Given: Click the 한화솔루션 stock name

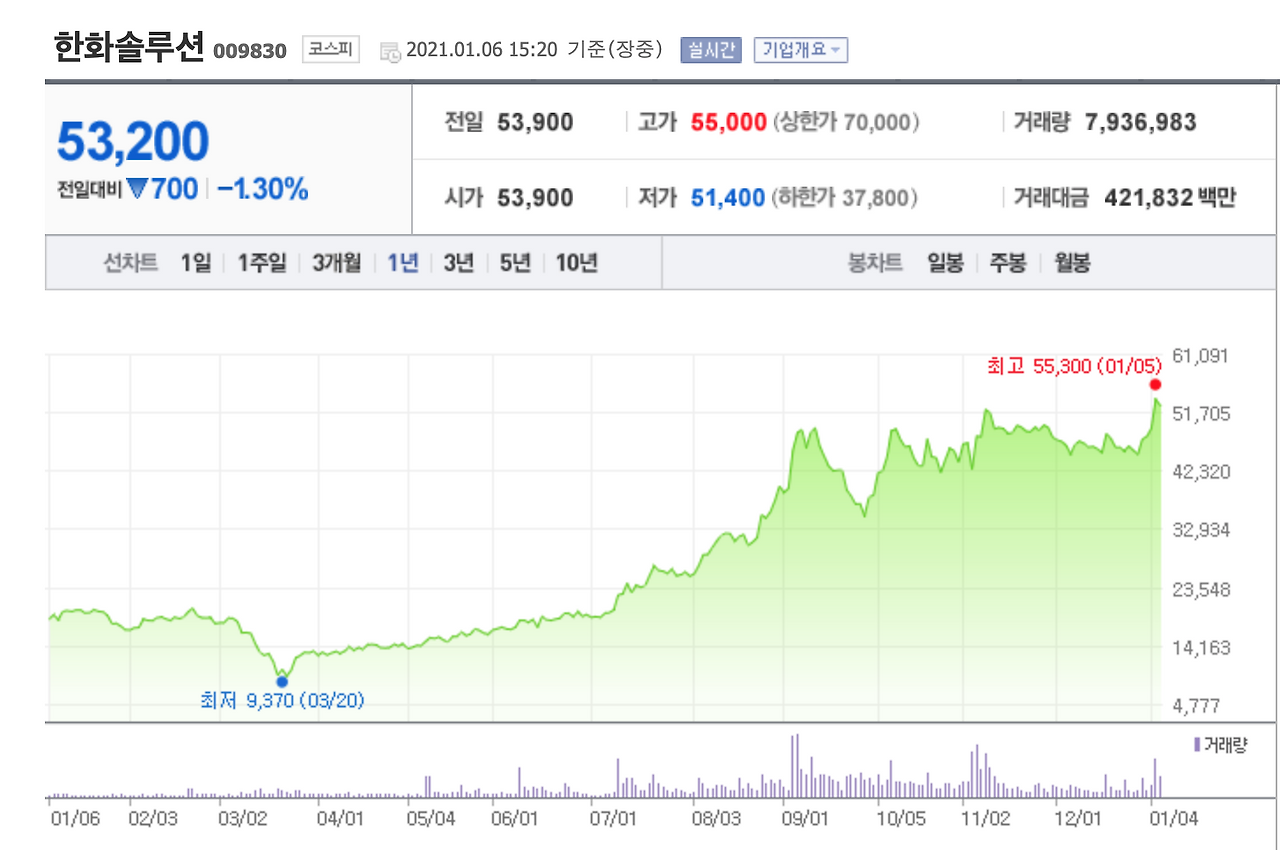Looking at the screenshot, I should tap(129, 47).
